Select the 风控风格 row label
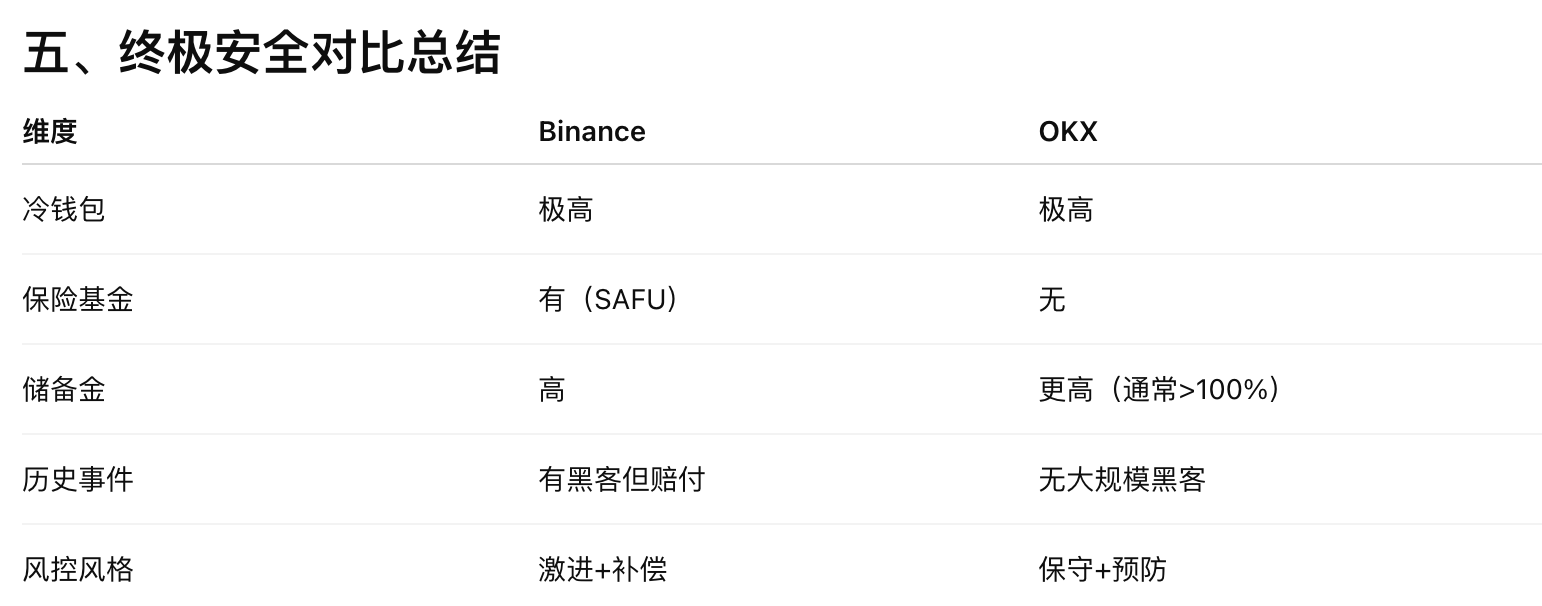The height and width of the screenshot is (606, 1542). pyautogui.click(x=78, y=569)
